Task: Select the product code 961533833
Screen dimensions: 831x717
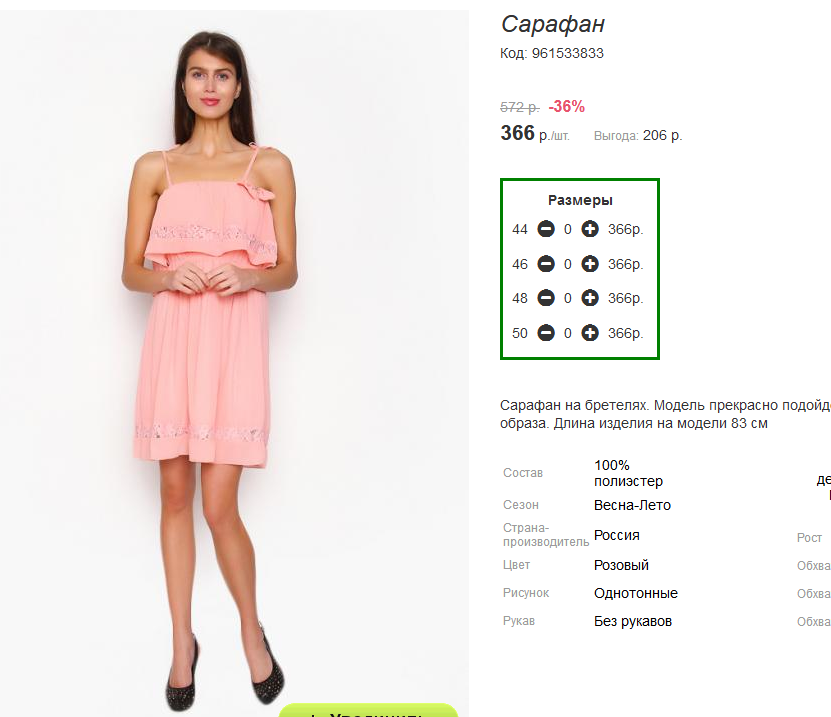Action: [568, 54]
